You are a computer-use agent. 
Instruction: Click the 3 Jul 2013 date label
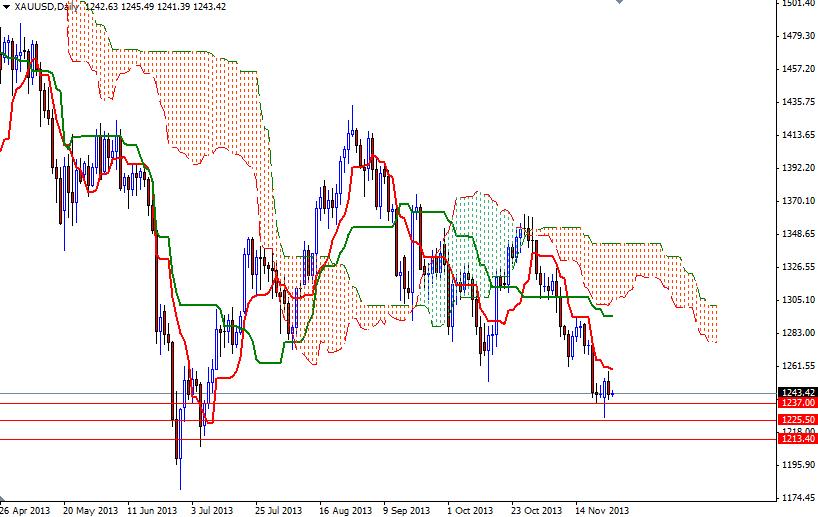[x=212, y=510]
